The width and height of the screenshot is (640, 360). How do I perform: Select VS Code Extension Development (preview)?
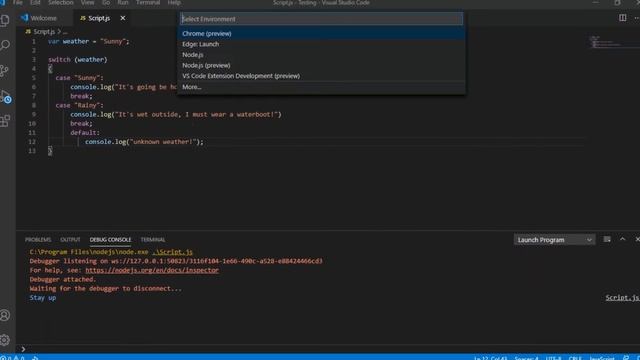[x=321, y=76]
